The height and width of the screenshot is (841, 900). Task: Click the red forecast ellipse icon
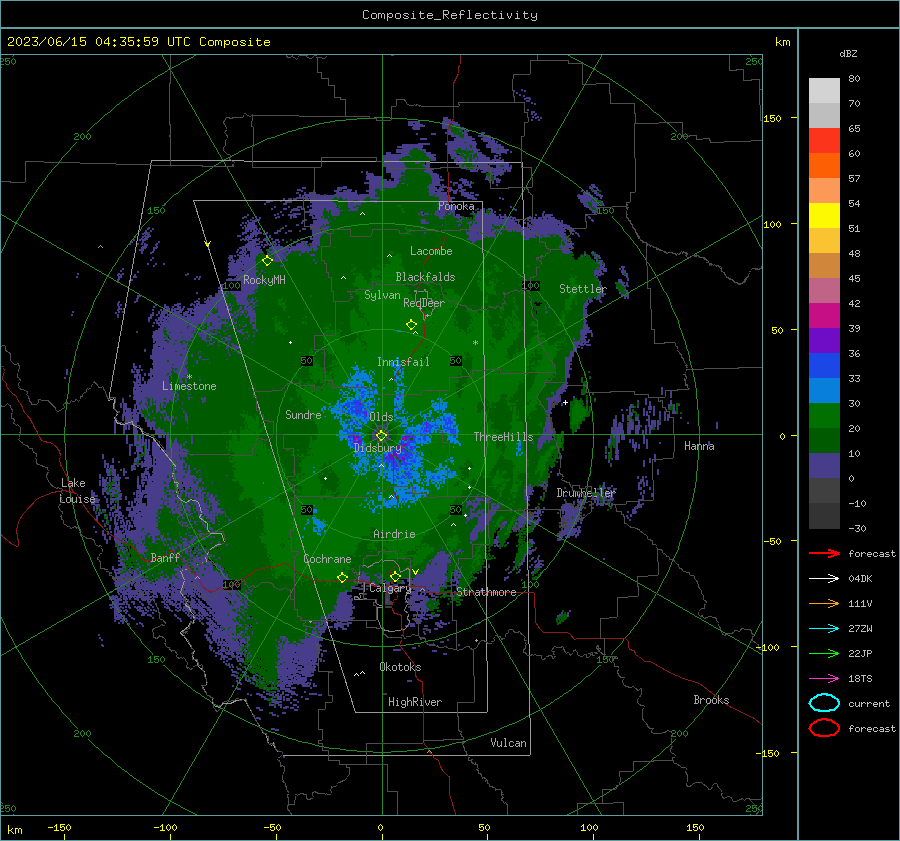(x=824, y=728)
